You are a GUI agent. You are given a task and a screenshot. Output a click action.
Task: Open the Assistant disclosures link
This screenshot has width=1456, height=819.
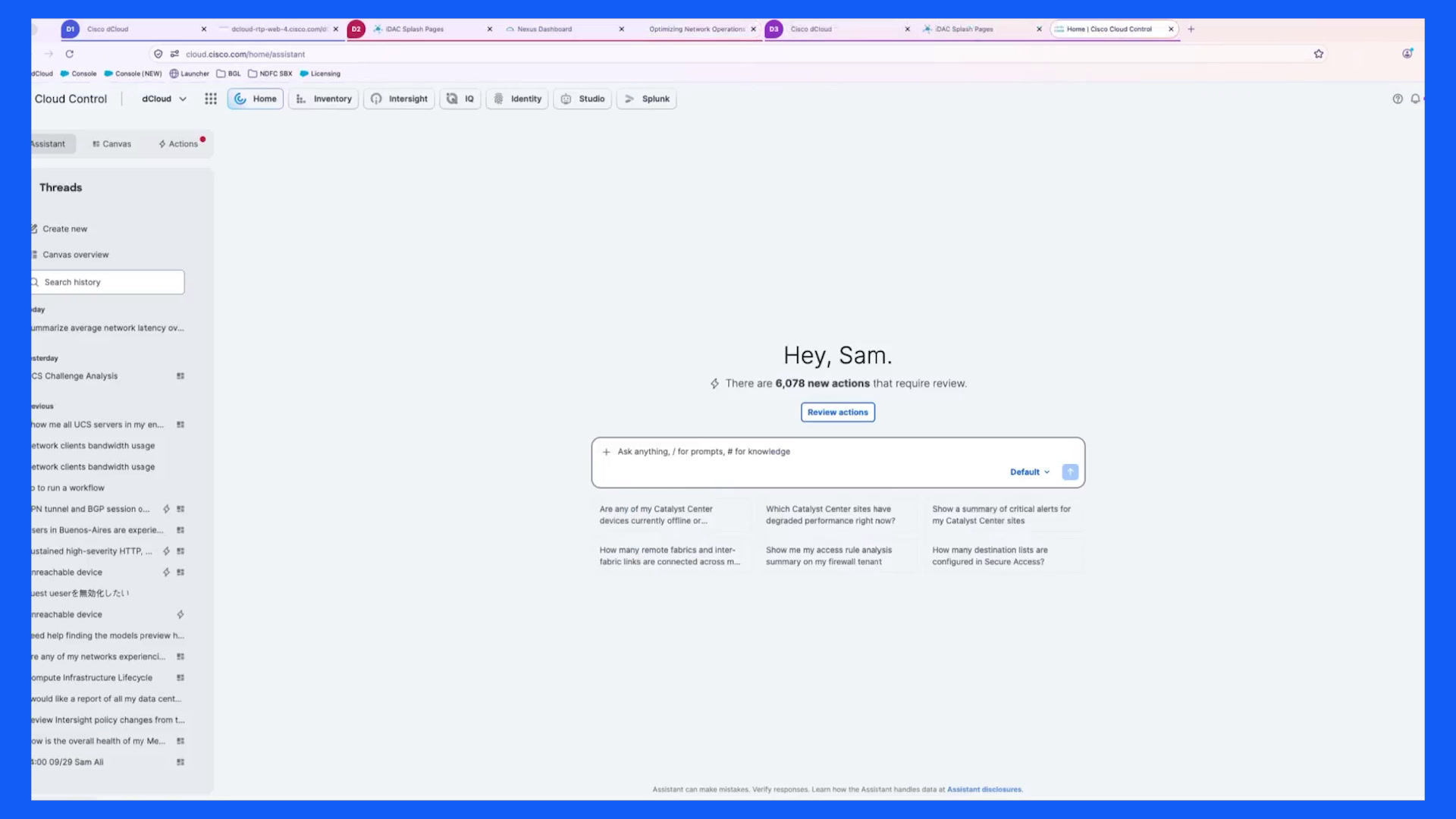coord(984,789)
